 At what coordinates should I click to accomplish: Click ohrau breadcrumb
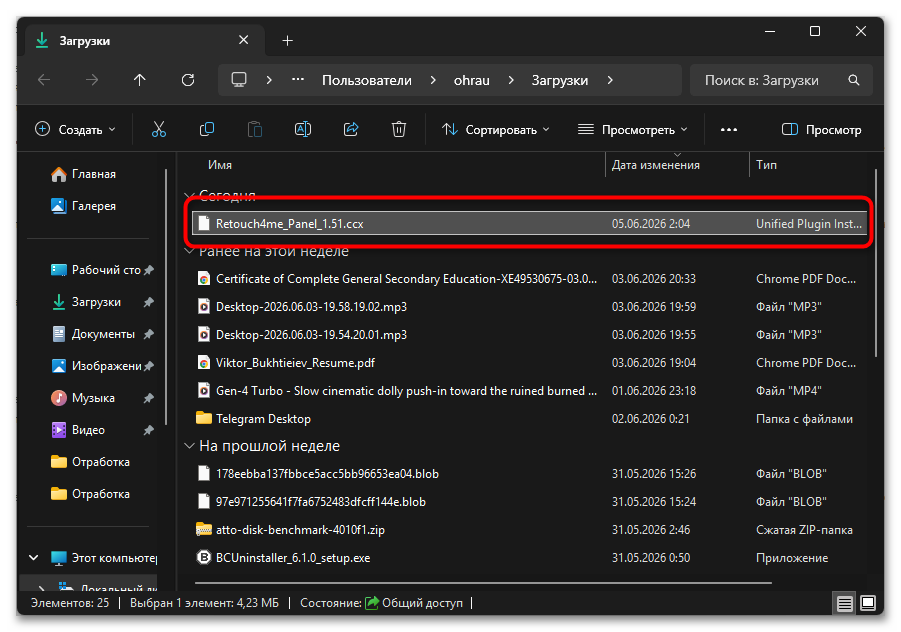(x=471, y=80)
